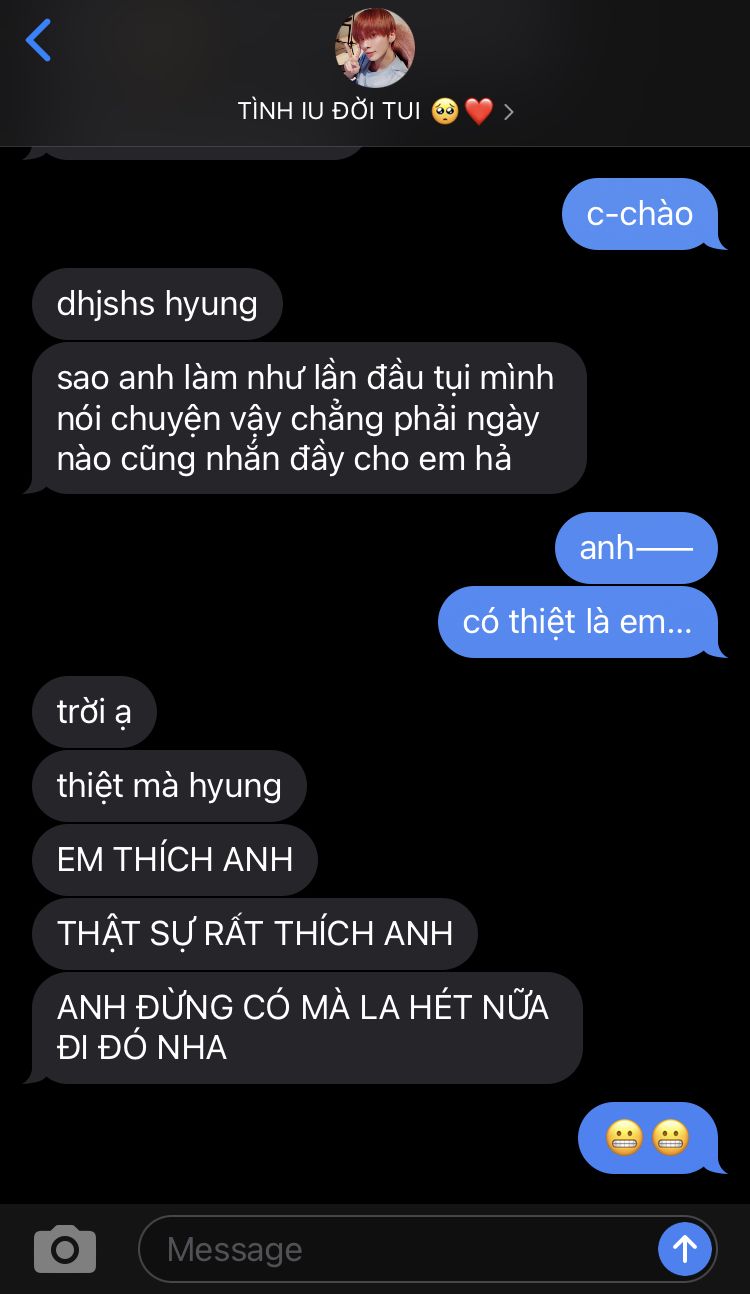The width and height of the screenshot is (750, 1294).
Task: Open contact's profile picture avatar
Action: [374, 48]
